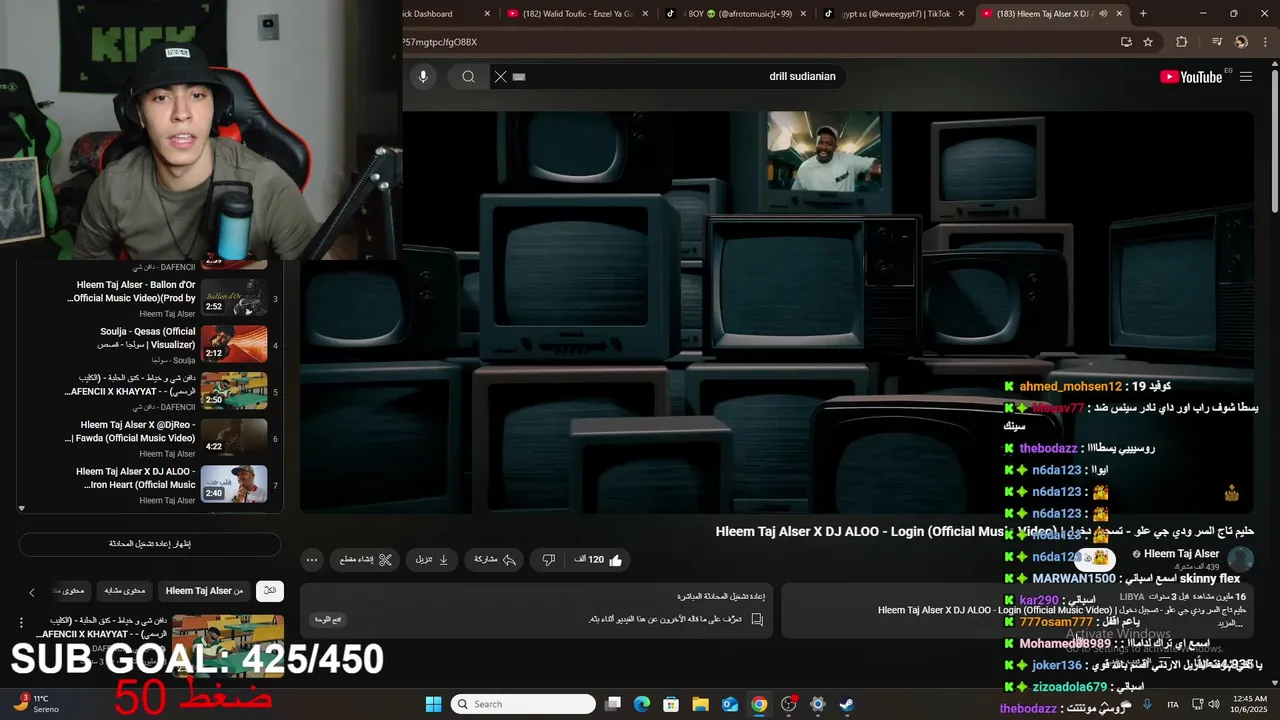Open the YouTube logo home link
The width and height of the screenshot is (1280, 720).
click(1191, 77)
